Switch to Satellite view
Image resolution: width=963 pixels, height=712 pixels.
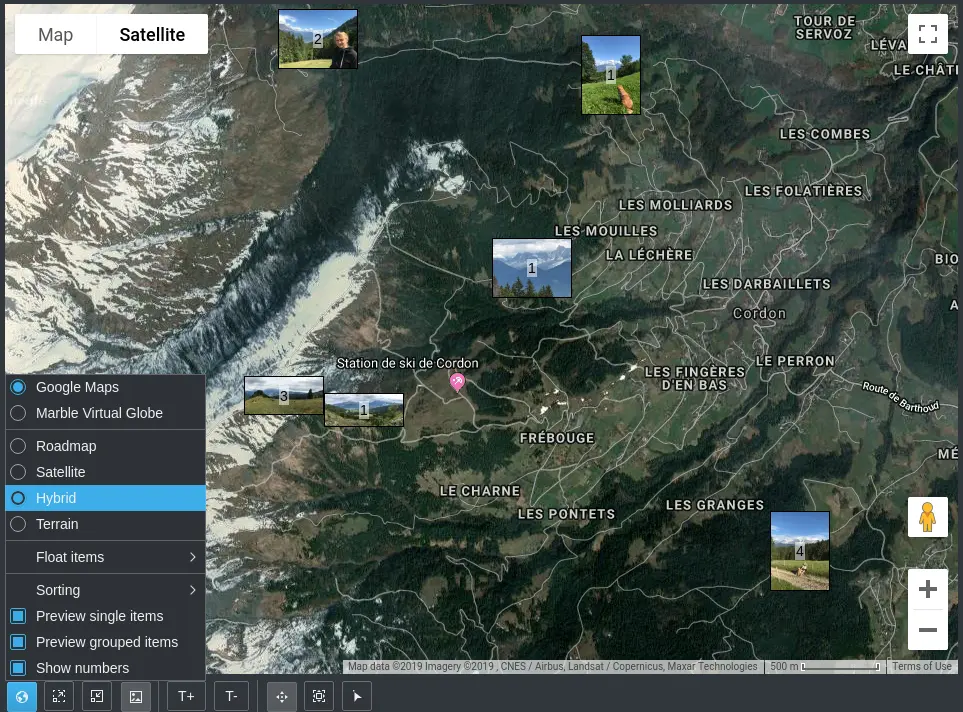[x=152, y=34]
